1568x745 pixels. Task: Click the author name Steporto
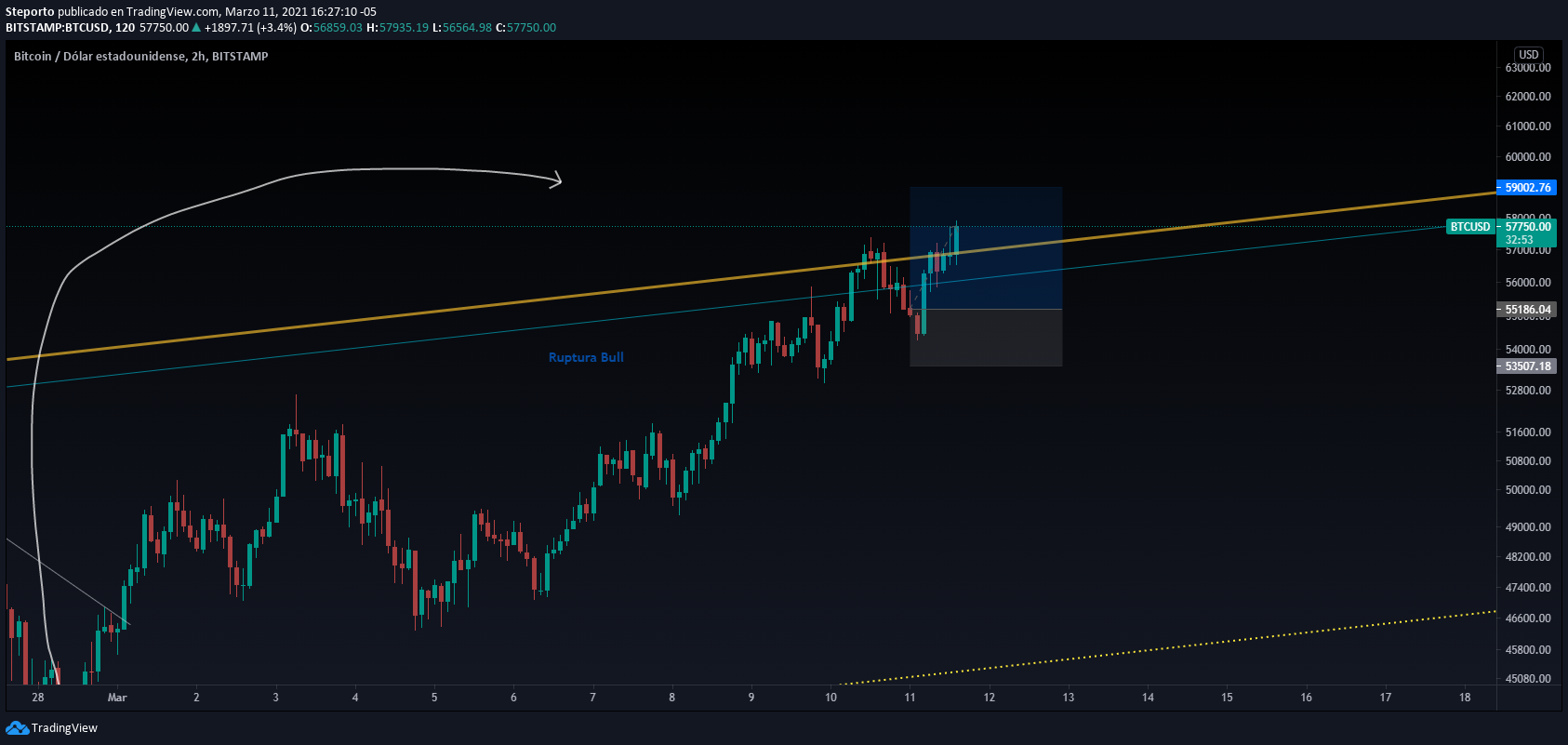(30, 12)
